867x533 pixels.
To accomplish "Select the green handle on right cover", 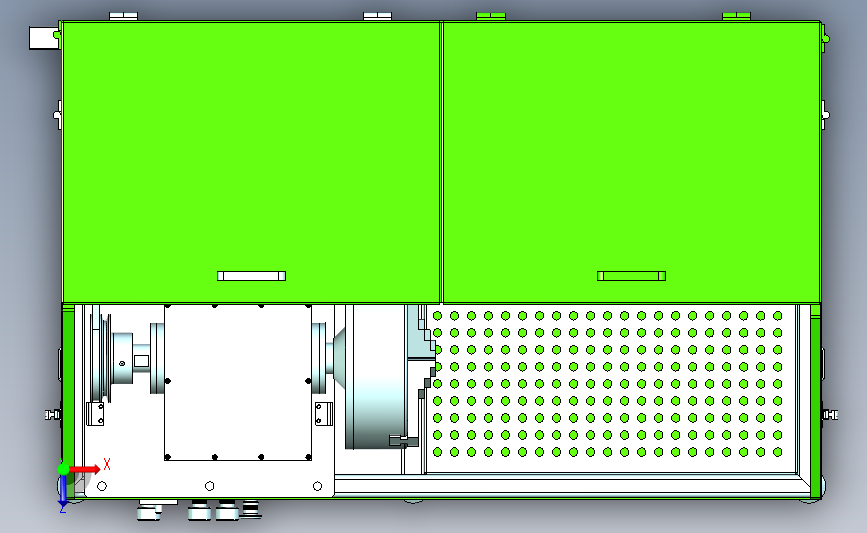I will point(631,276).
